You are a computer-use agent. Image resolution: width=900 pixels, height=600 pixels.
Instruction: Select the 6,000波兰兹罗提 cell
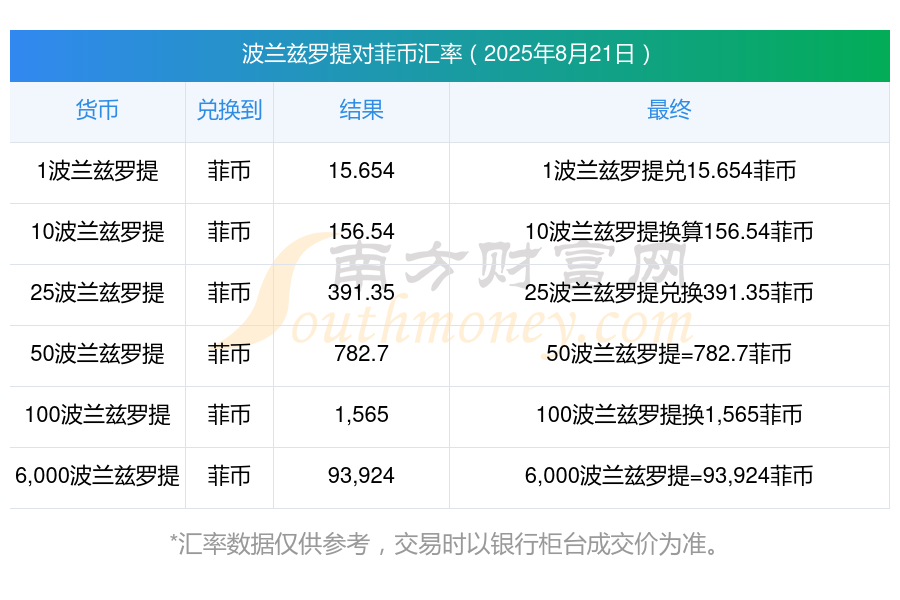[x=97, y=476]
